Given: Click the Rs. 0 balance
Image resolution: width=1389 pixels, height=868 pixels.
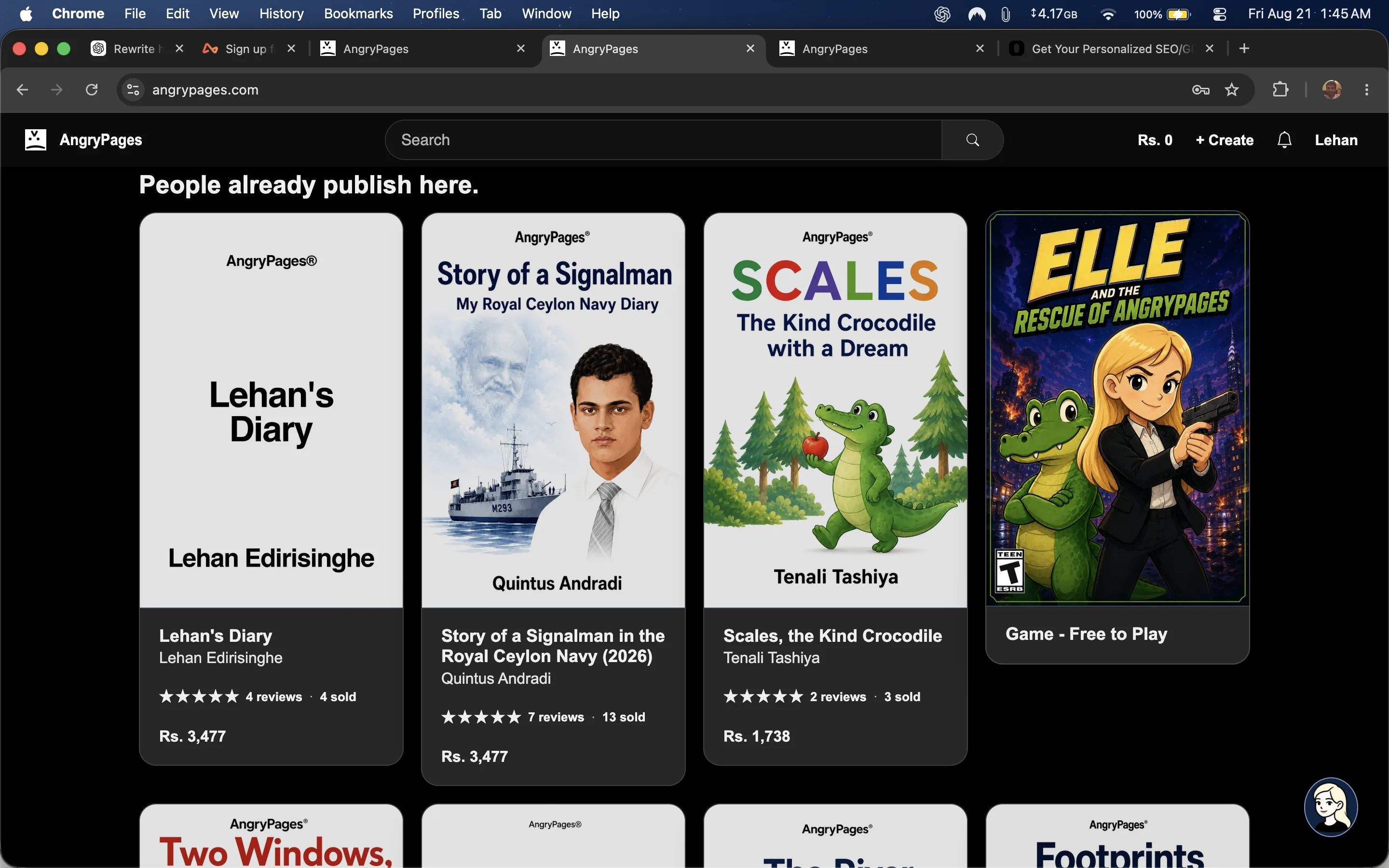Looking at the screenshot, I should pos(1155,140).
